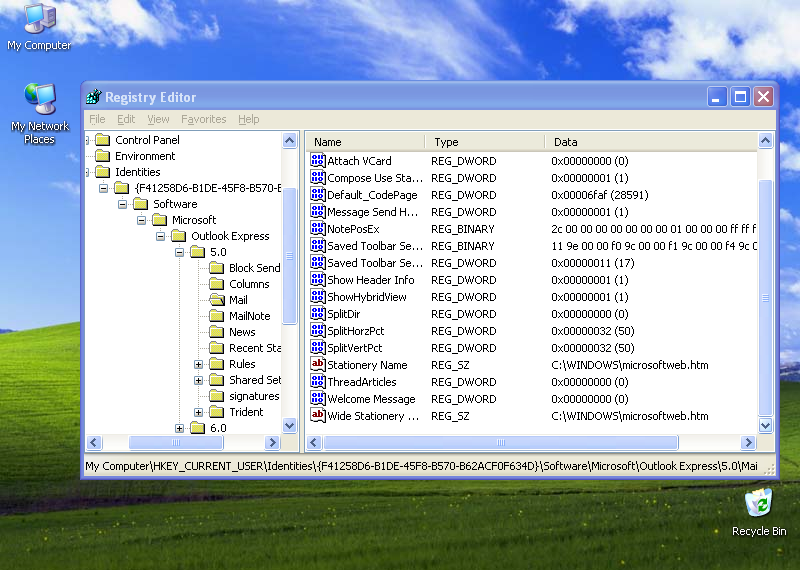The height and width of the screenshot is (570, 800).
Task: Open the My Computer desktop icon
Action: (x=39, y=27)
